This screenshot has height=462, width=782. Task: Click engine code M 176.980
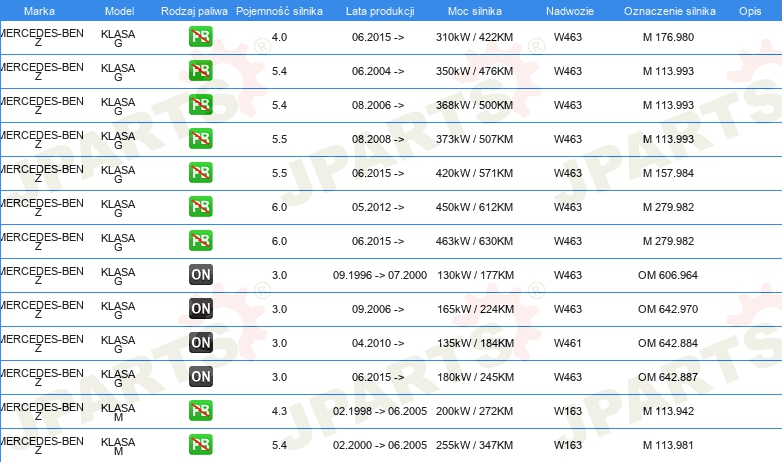[668, 37]
